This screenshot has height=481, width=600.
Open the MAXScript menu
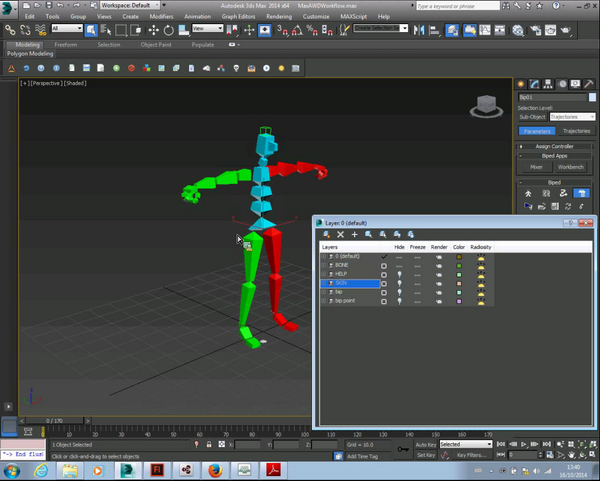(354, 16)
